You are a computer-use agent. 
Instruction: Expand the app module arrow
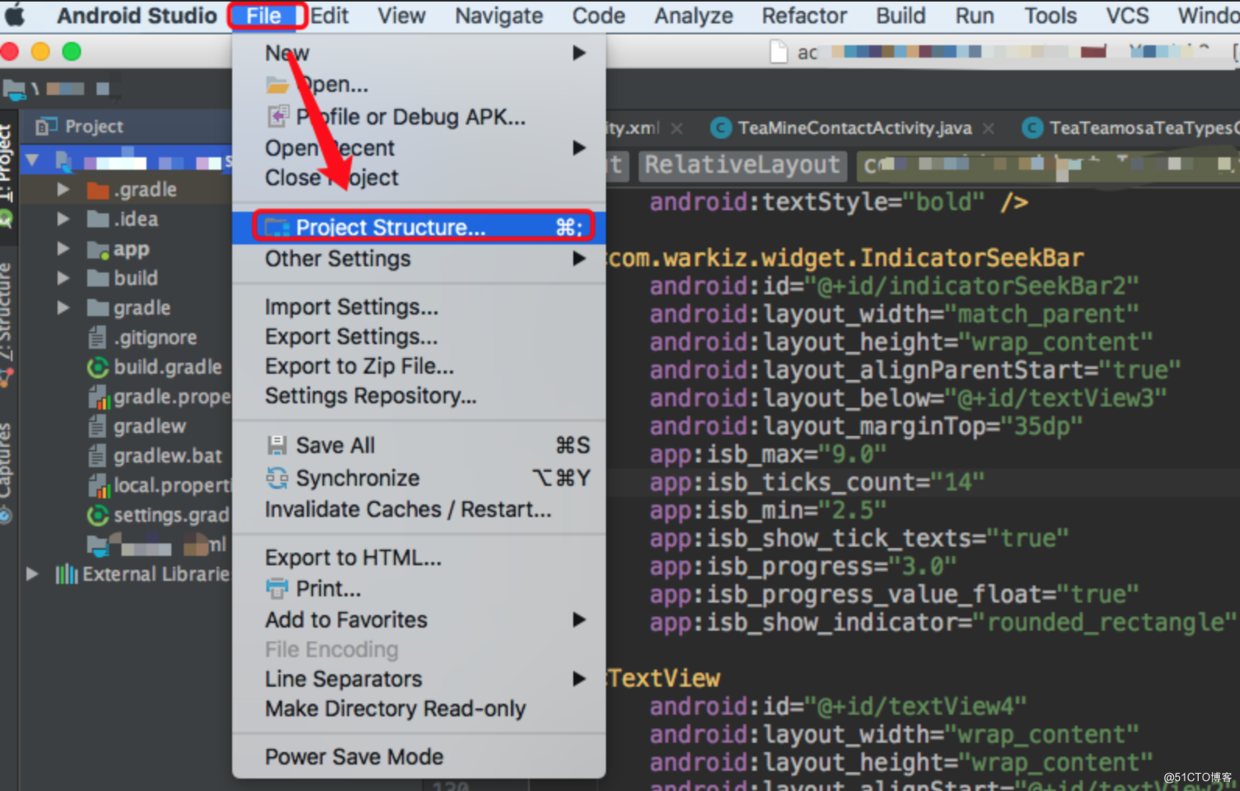(x=63, y=249)
